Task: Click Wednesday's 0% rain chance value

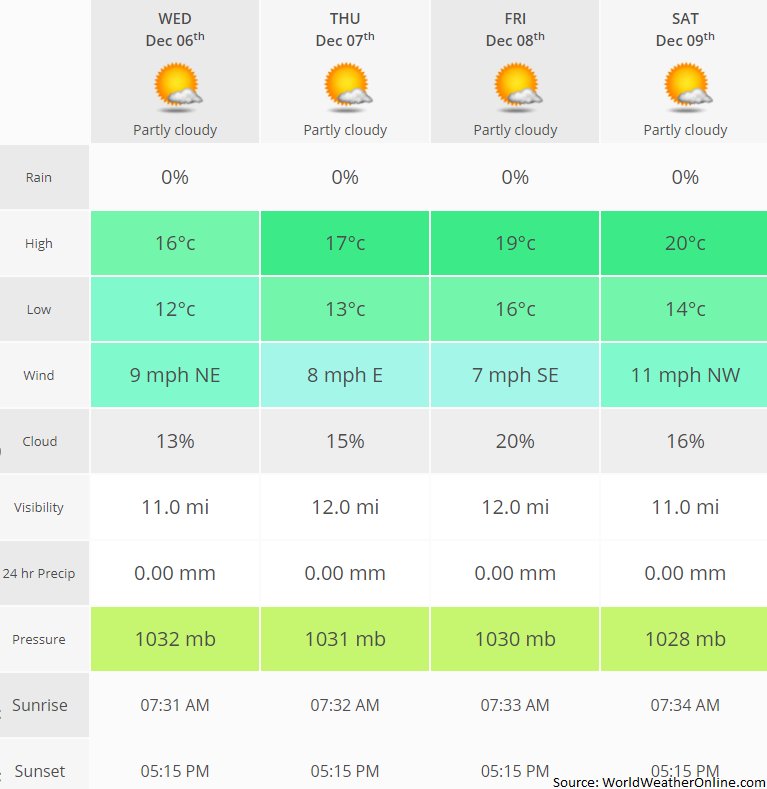Action: click(175, 177)
